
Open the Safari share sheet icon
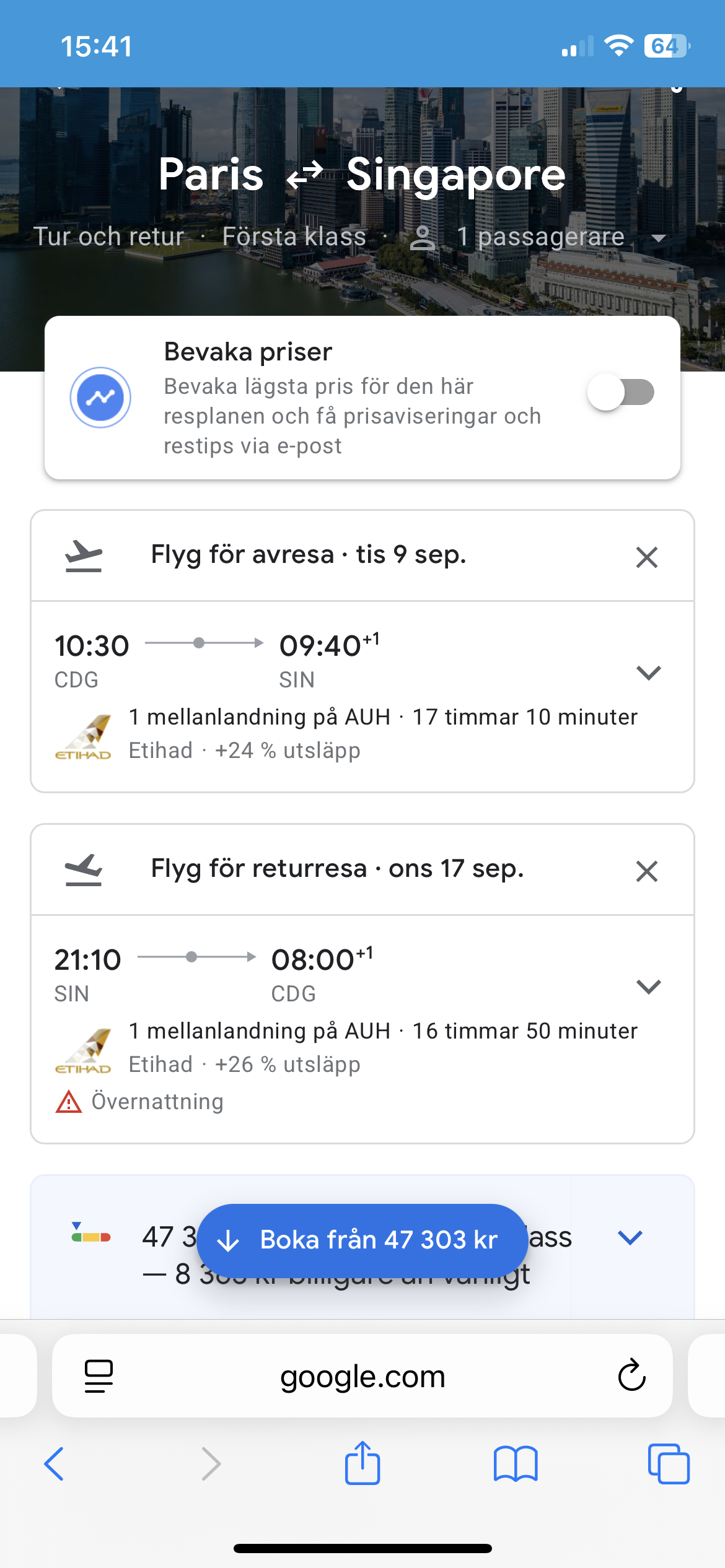click(x=362, y=1463)
